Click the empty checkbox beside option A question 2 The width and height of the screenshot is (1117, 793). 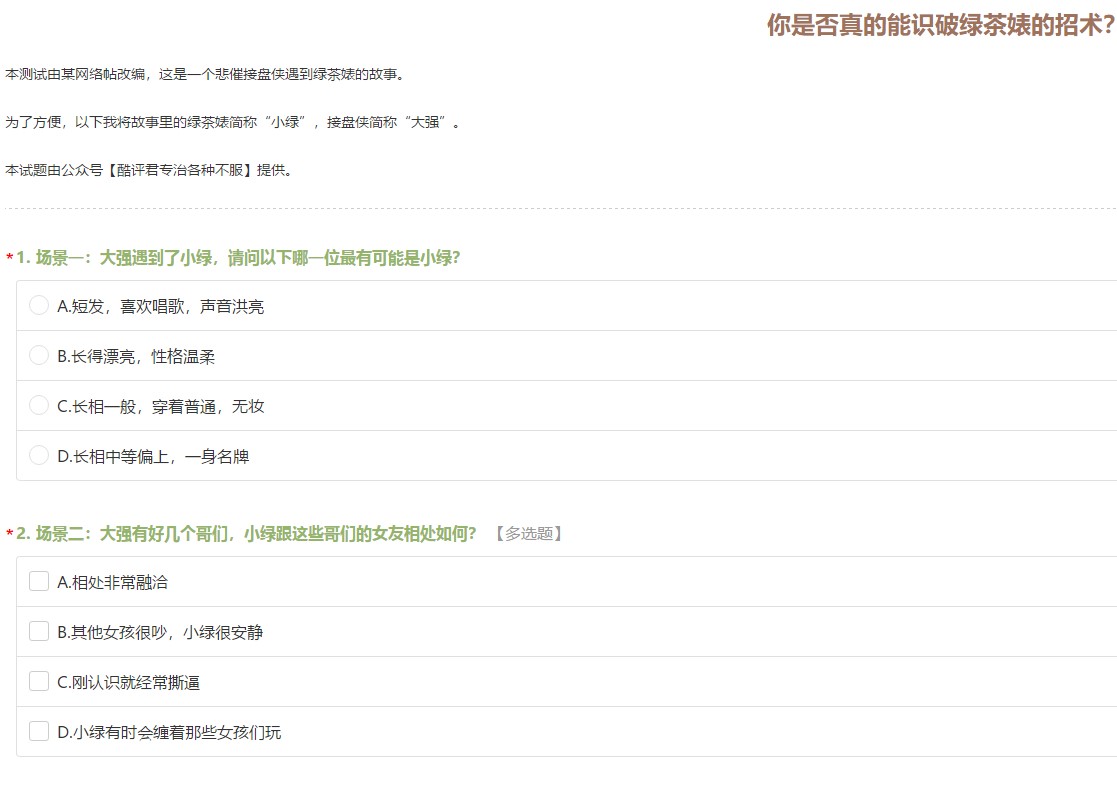[x=39, y=581]
